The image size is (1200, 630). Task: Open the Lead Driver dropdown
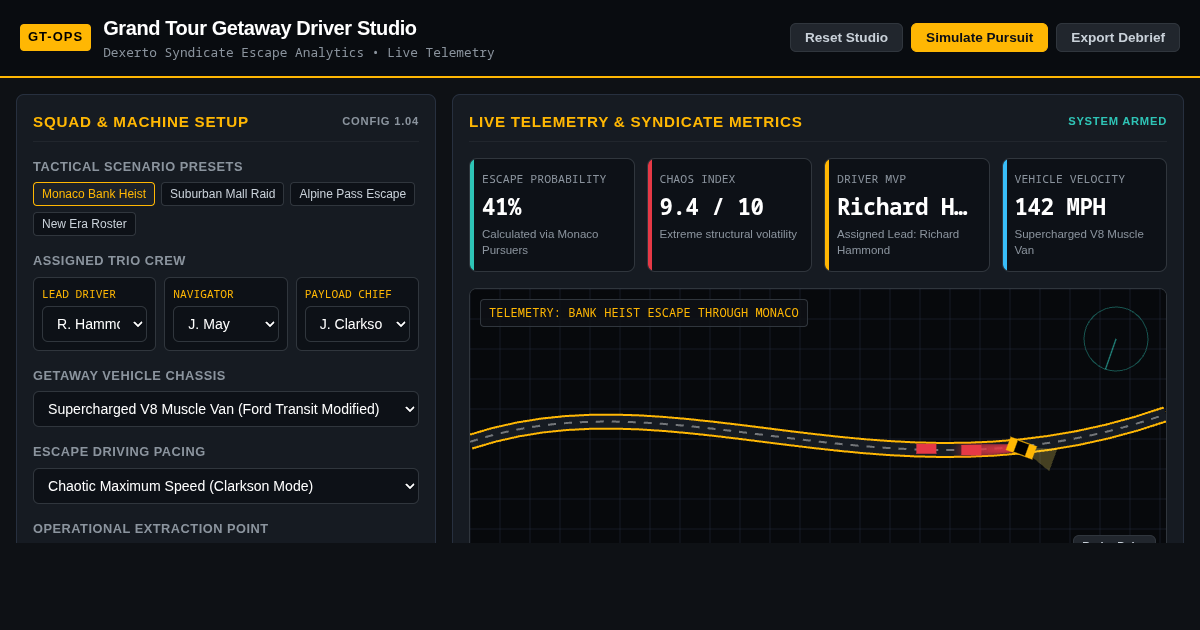tap(94, 324)
